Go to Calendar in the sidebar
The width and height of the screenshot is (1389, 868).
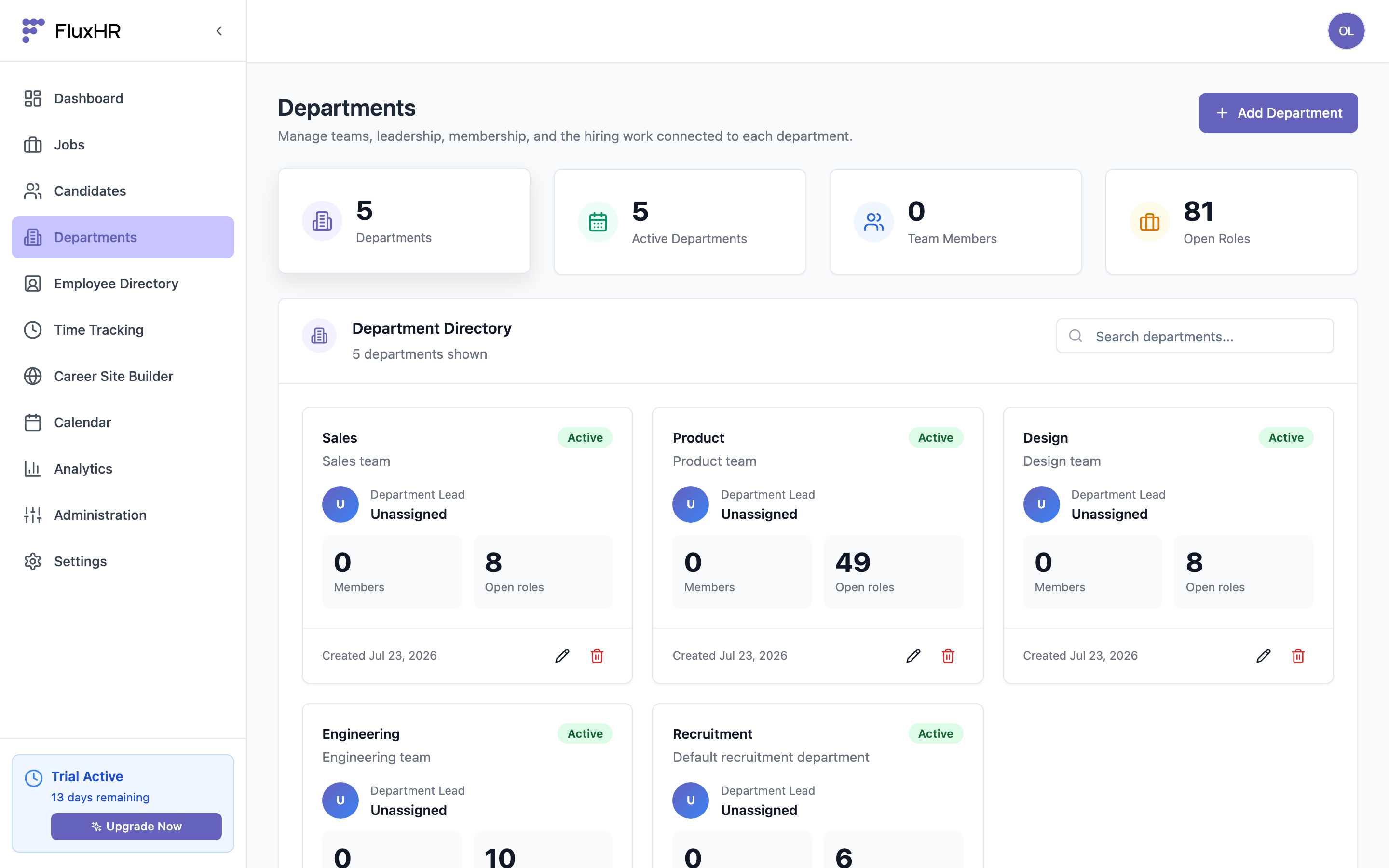coord(123,422)
